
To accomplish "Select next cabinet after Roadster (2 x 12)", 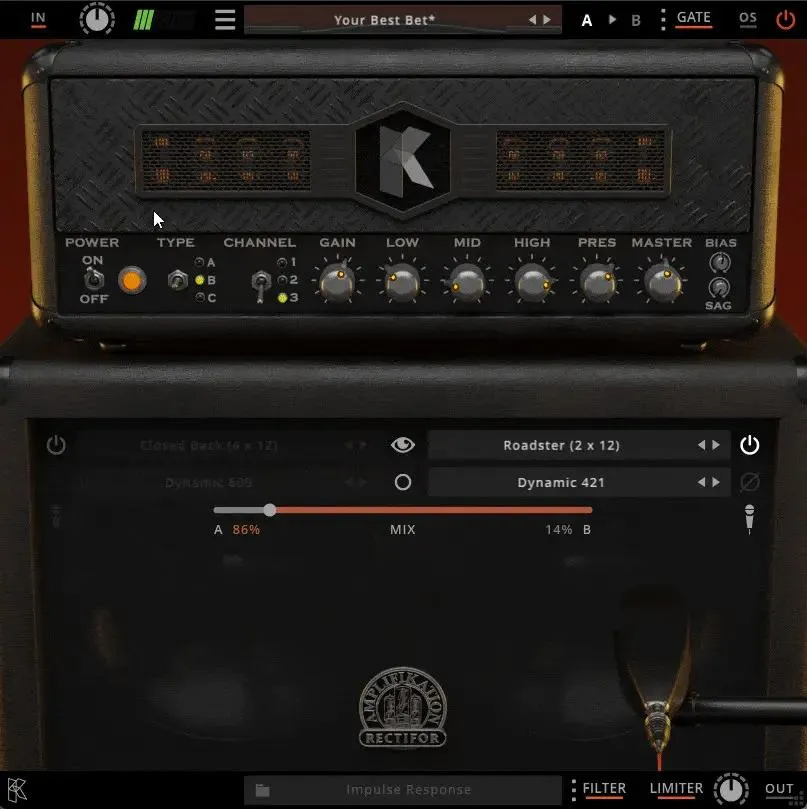I will 716,445.
